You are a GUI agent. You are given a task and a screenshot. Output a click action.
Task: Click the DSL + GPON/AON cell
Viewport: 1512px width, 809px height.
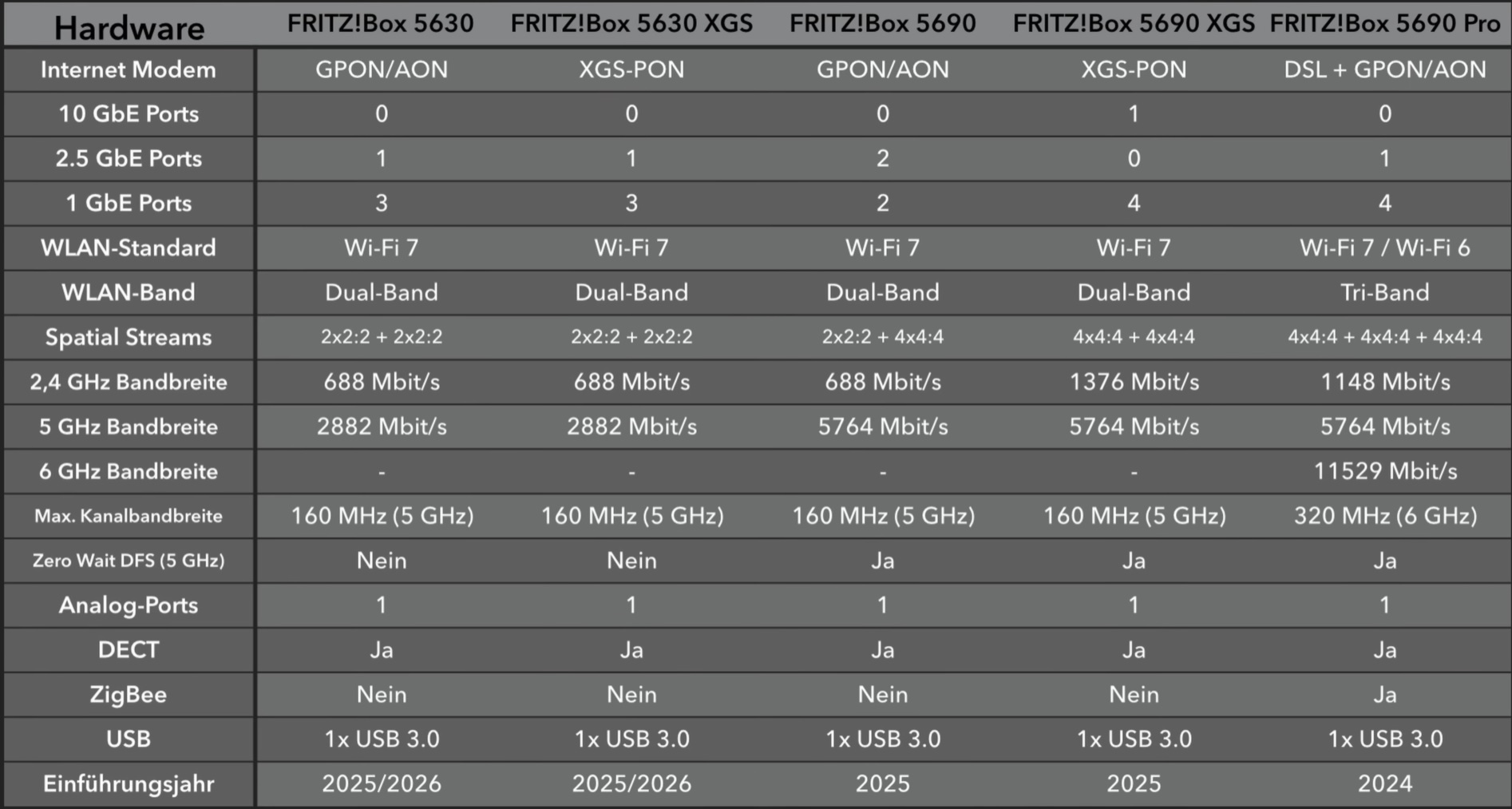[1385, 69]
